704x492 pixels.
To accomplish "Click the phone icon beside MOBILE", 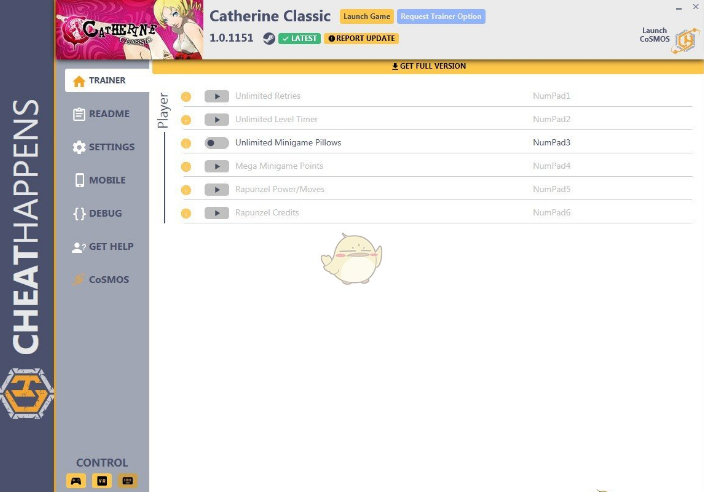I will pos(79,180).
